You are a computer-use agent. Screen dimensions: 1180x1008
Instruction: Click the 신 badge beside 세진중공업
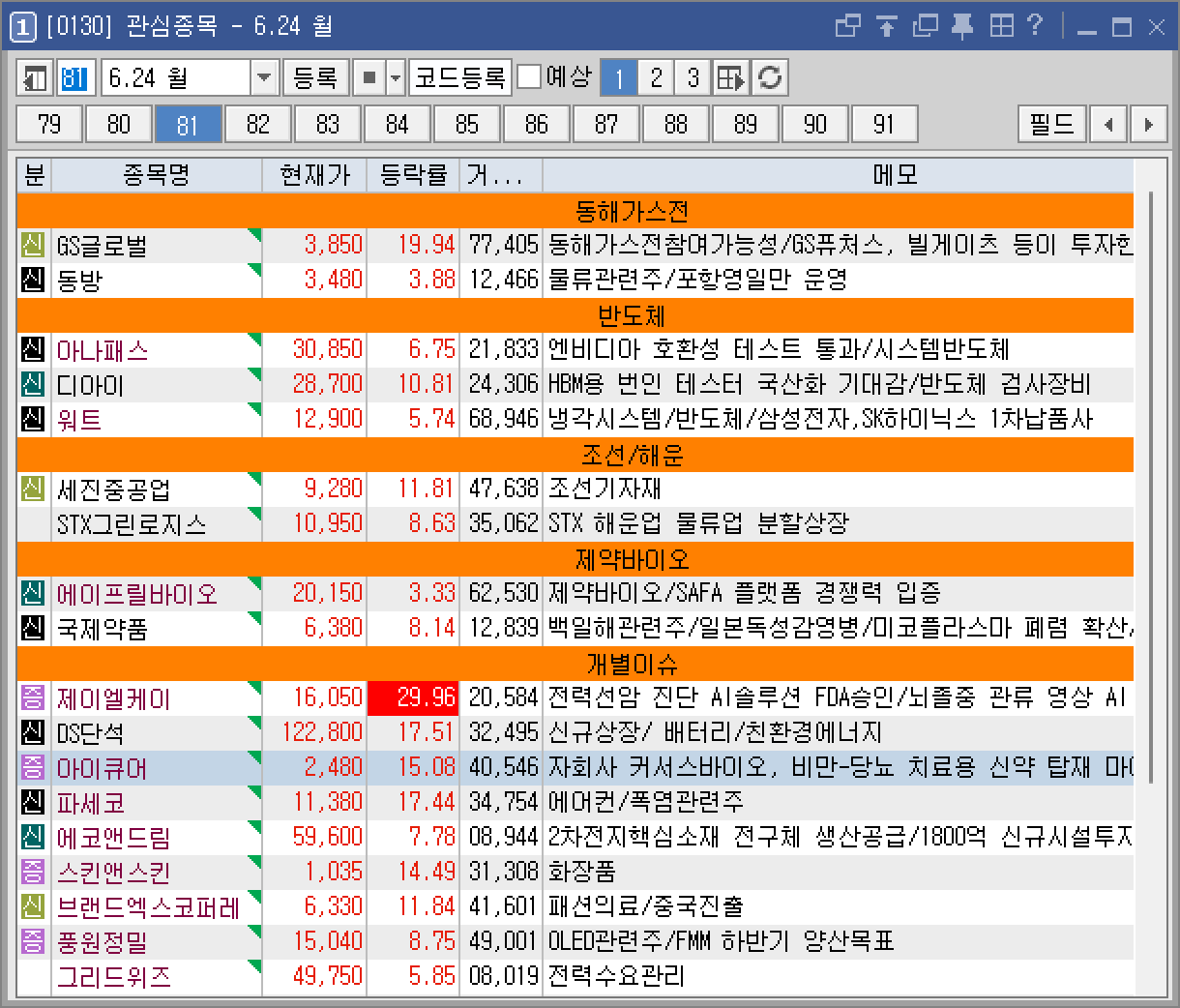[33, 489]
